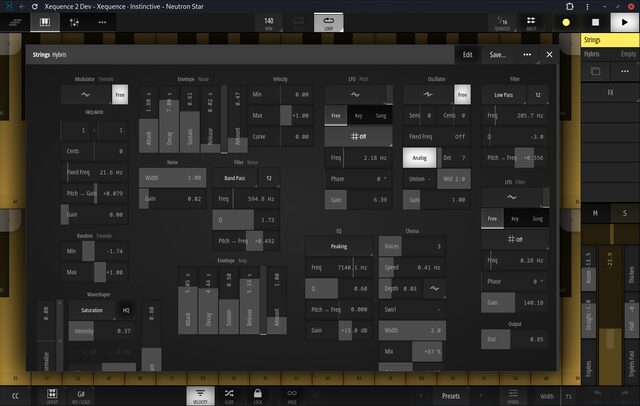Click the CC button in bottom bar
640x406 pixels.
(16, 396)
